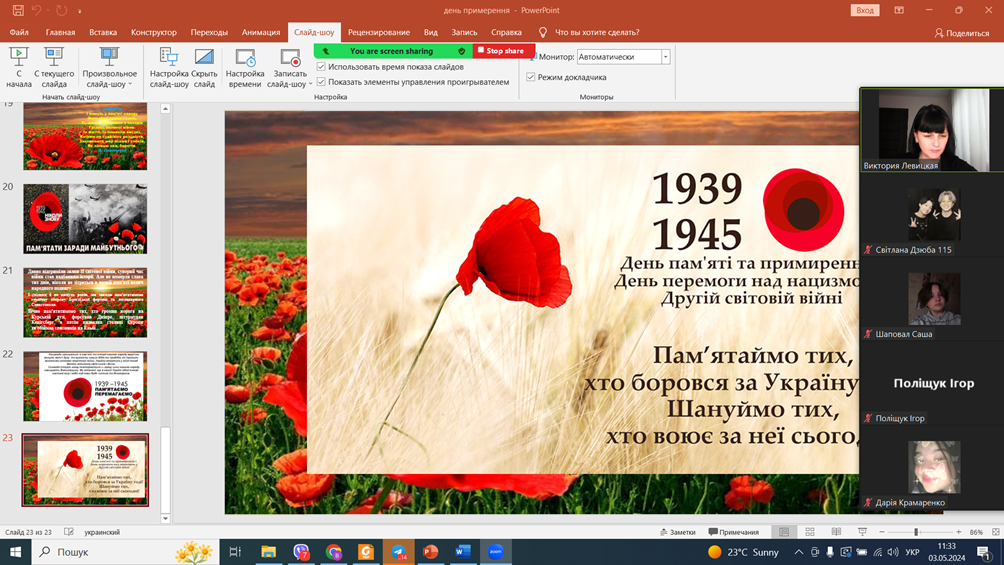Open rehearse timings (Настройка времени)
Image resolution: width=1004 pixels, height=565 pixels.
pos(245,67)
